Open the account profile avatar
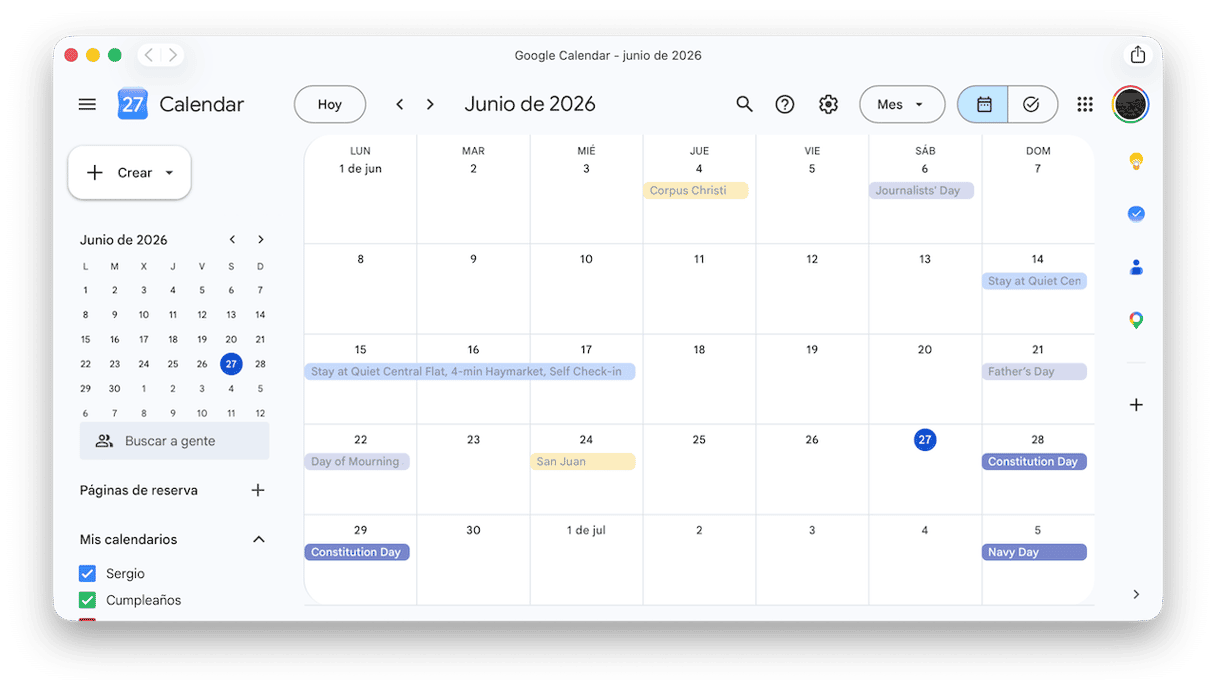The height and width of the screenshot is (691, 1216). click(1130, 104)
